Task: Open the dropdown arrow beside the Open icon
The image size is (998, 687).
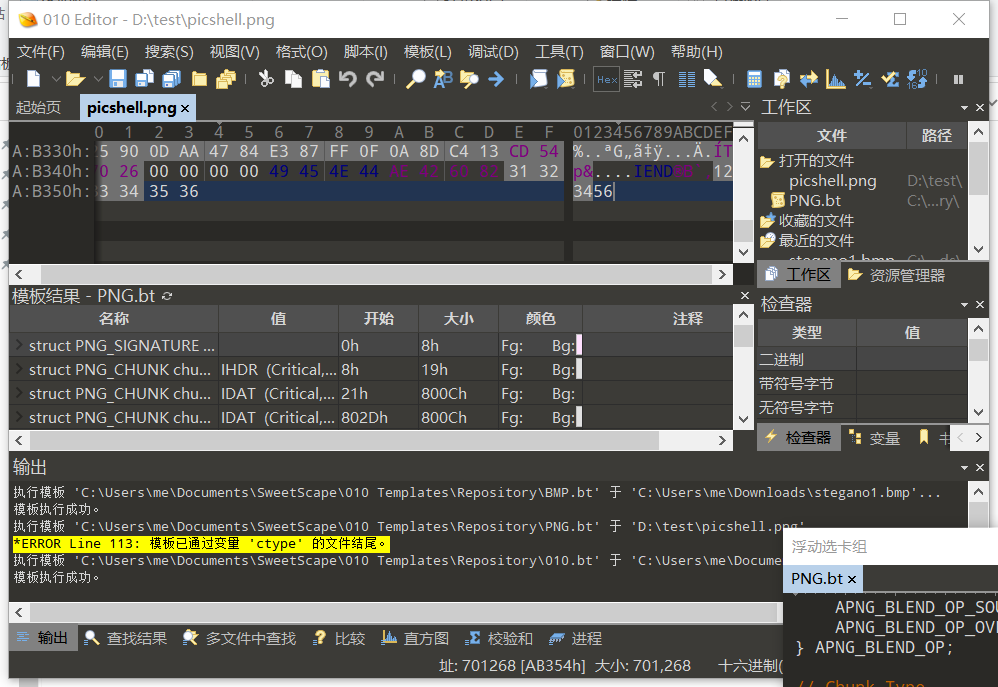Action: click(98, 80)
